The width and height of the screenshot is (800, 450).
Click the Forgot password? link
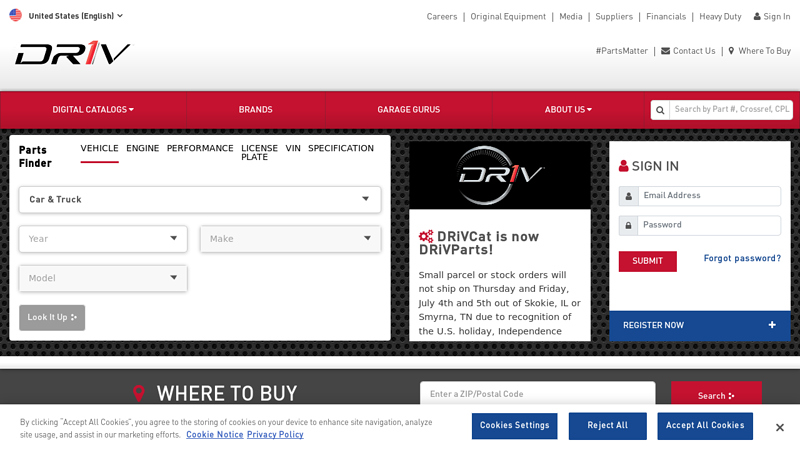pos(742,258)
